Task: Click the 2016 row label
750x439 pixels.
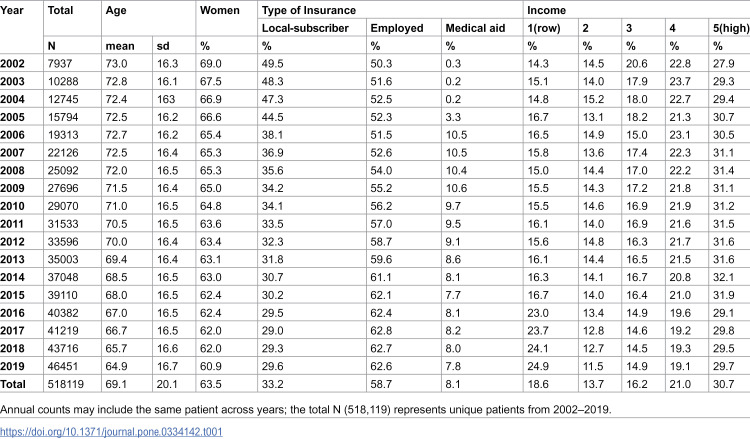Action: pos(12,313)
